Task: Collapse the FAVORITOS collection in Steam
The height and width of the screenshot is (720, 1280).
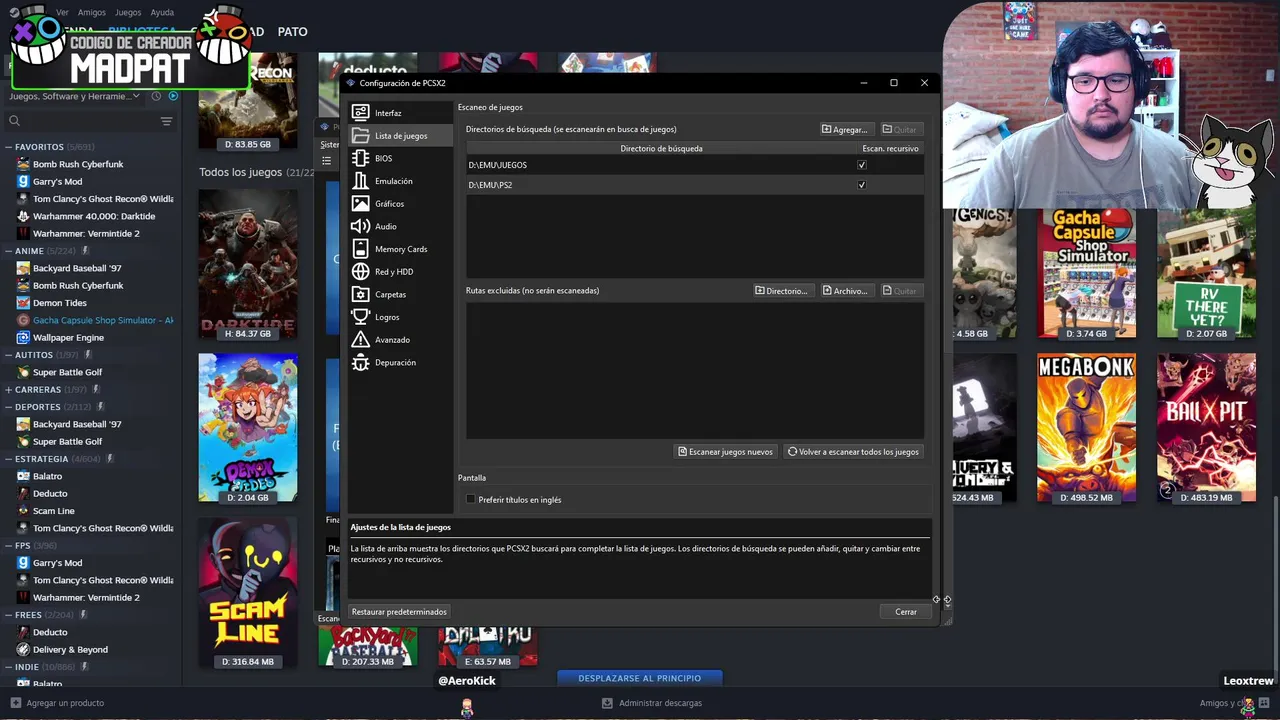Action: [x=8, y=147]
